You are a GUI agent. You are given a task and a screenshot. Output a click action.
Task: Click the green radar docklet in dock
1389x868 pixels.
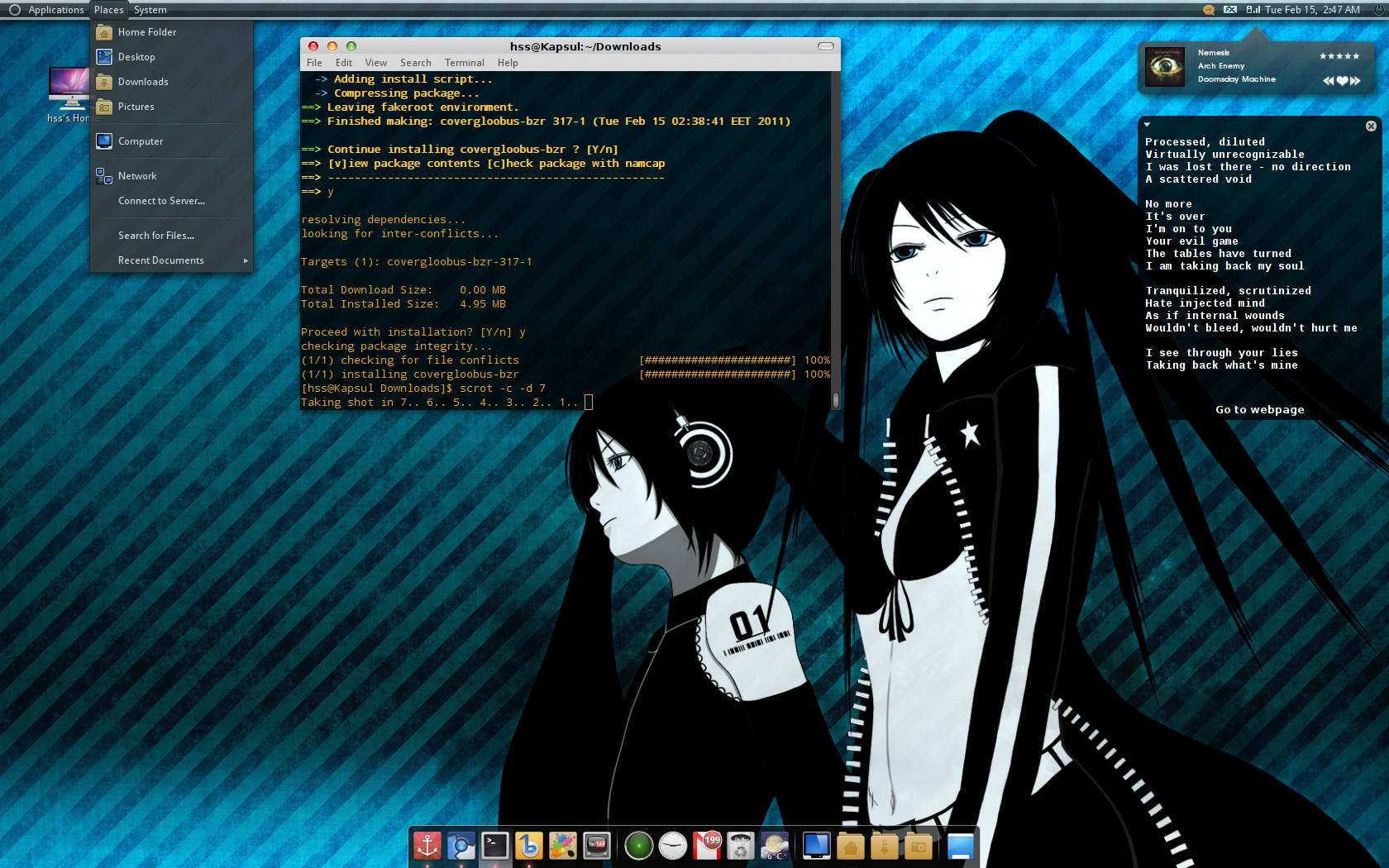pos(638,846)
